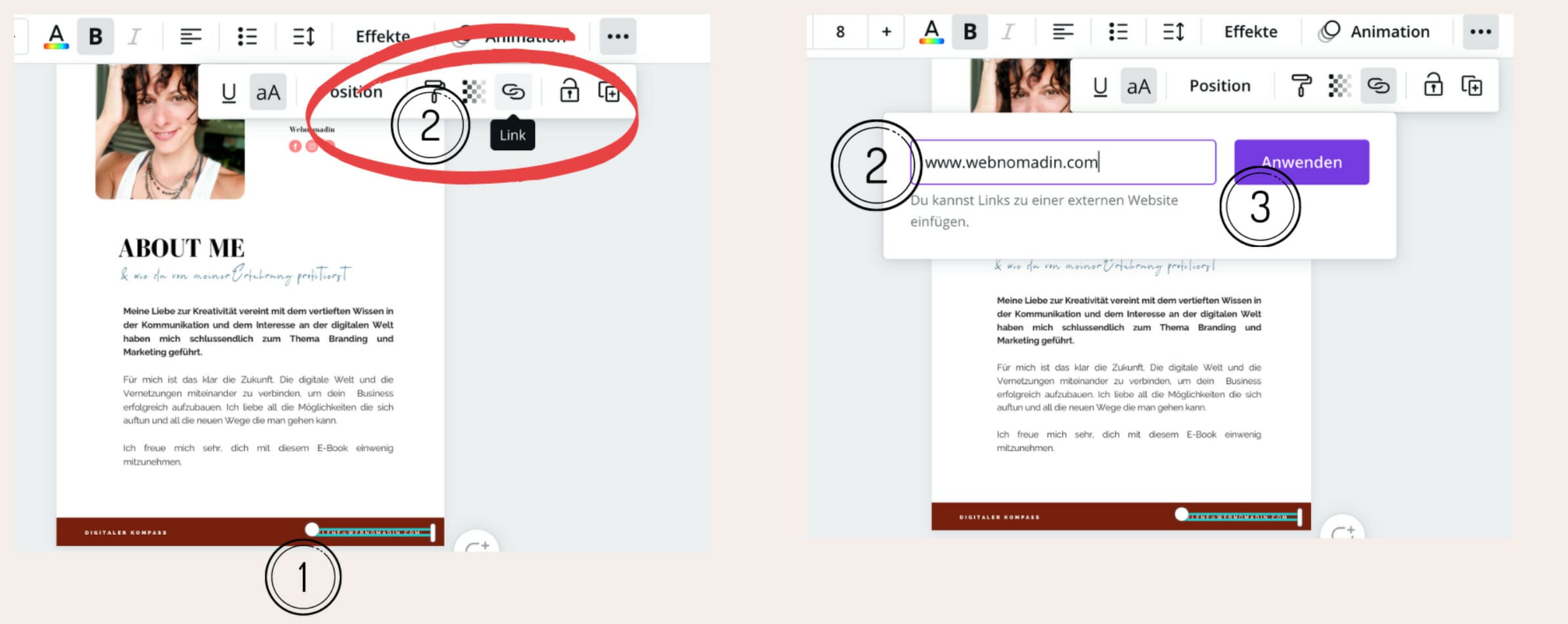This screenshot has width=1568, height=624.
Task: Duplicate the element with the copy icon
Action: [1472, 85]
